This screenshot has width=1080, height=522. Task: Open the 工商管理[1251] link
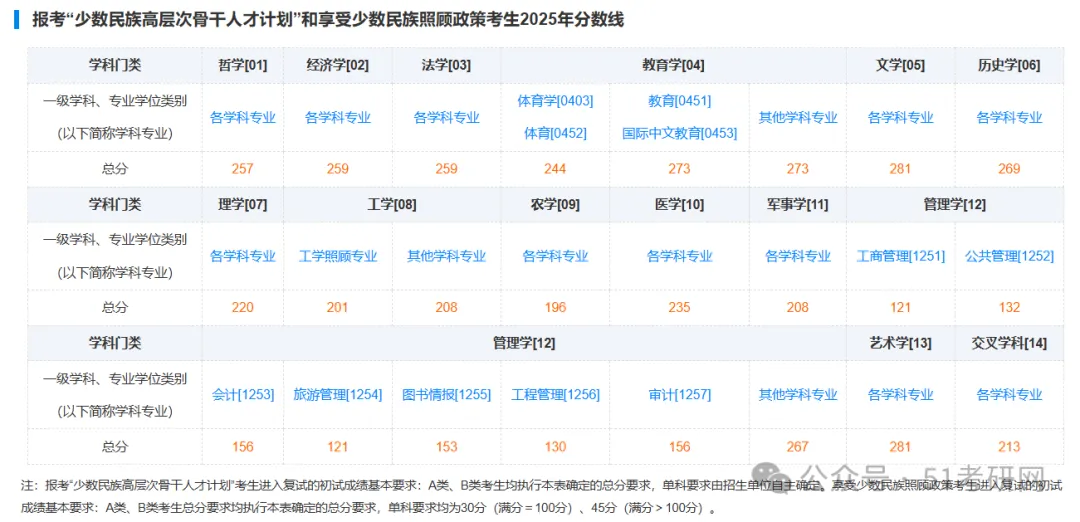point(900,257)
